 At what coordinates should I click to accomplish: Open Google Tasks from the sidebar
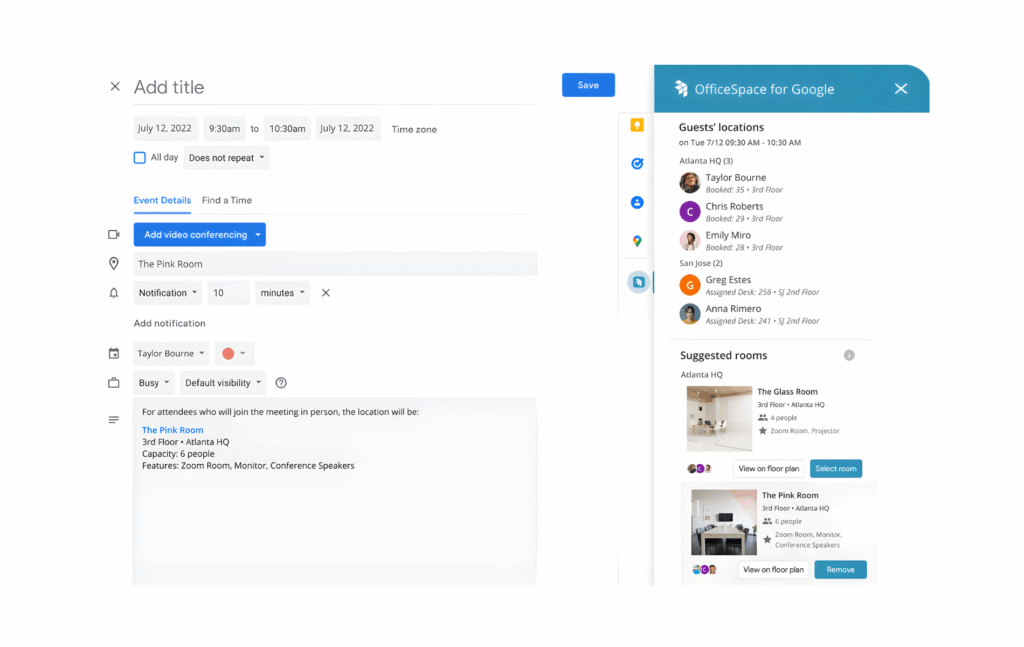(x=637, y=163)
